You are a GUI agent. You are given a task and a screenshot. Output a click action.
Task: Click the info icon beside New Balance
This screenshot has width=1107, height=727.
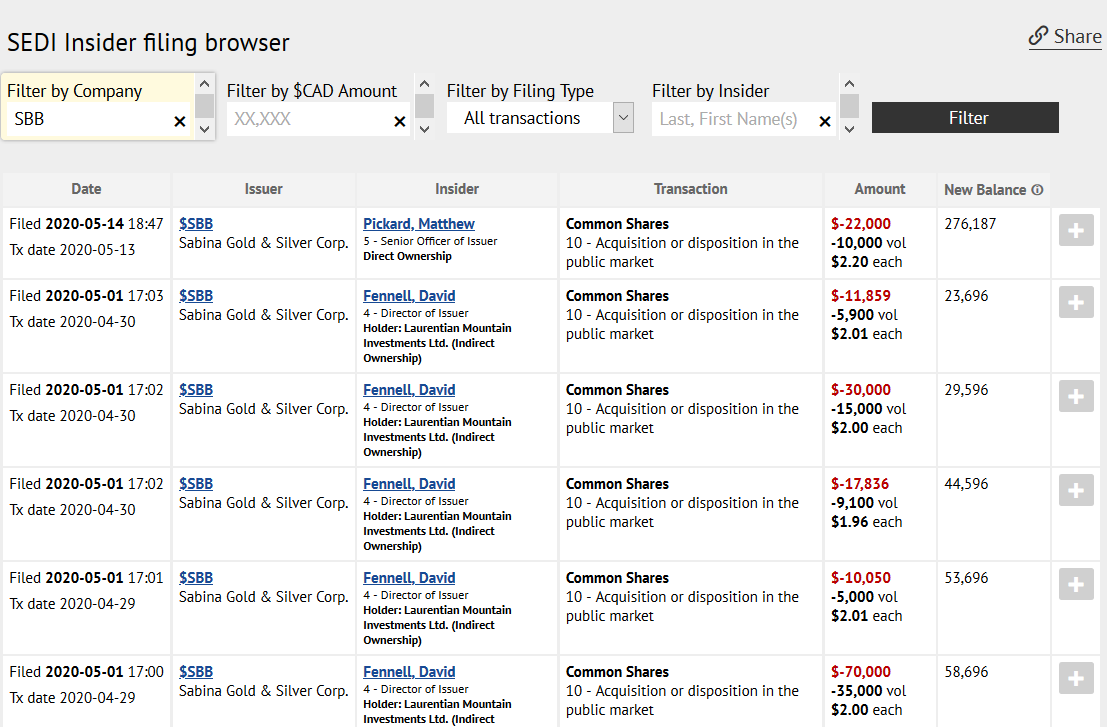1037,190
